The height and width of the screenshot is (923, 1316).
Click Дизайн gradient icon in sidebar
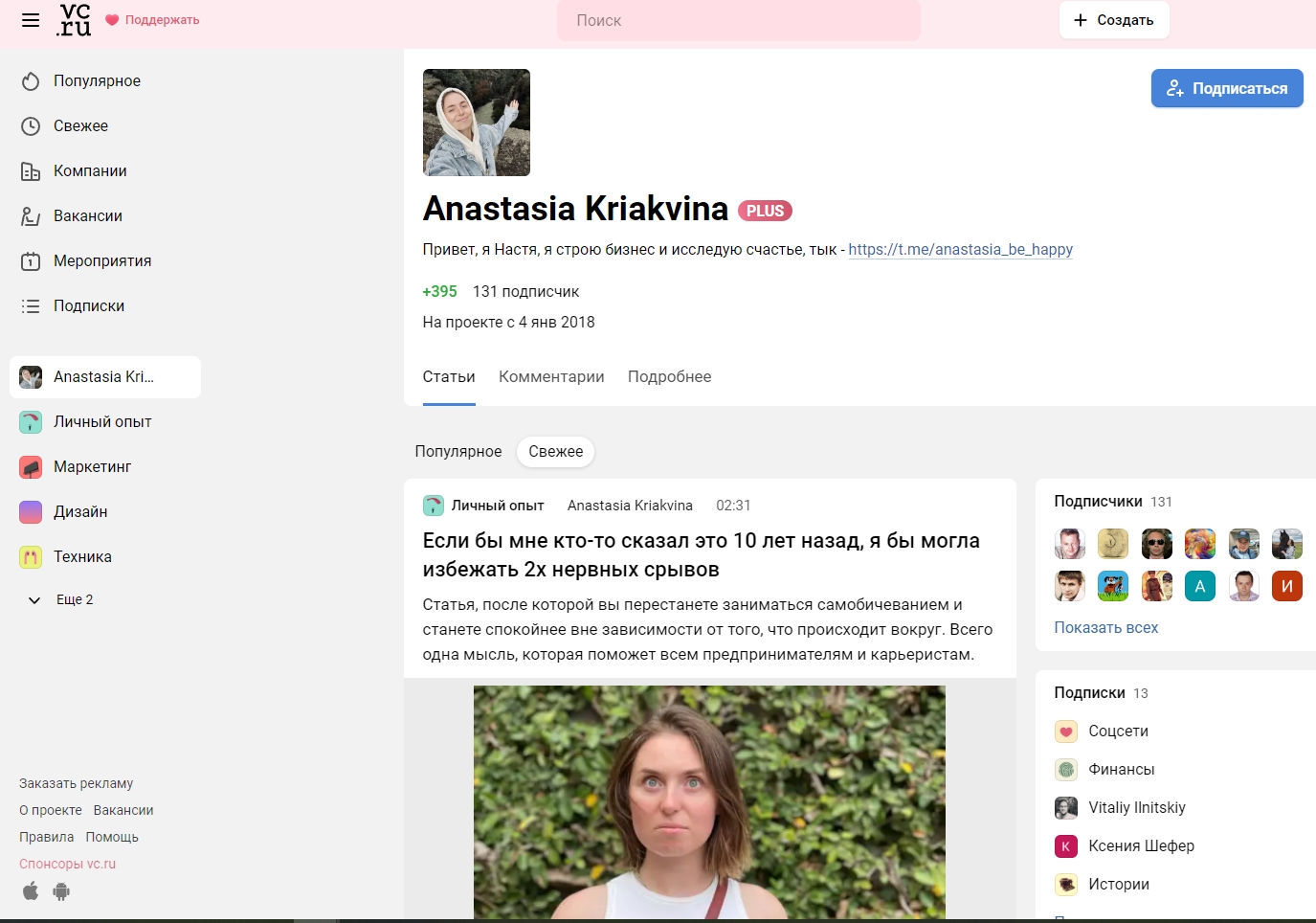point(31,512)
